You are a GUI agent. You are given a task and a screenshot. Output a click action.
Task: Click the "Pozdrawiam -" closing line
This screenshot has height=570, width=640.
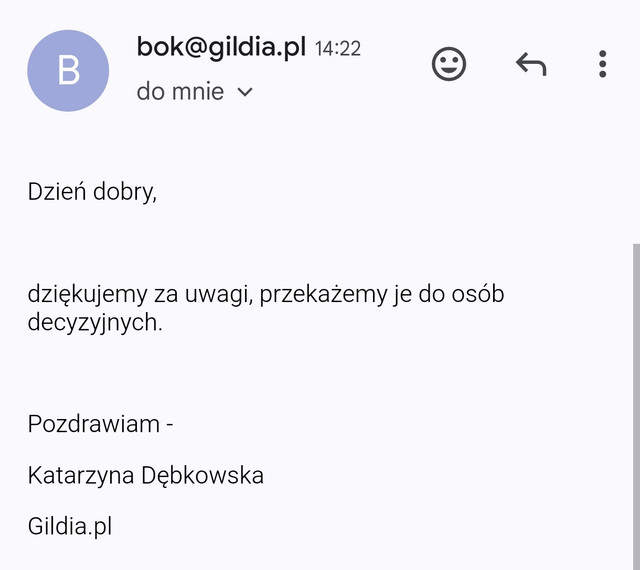click(101, 423)
